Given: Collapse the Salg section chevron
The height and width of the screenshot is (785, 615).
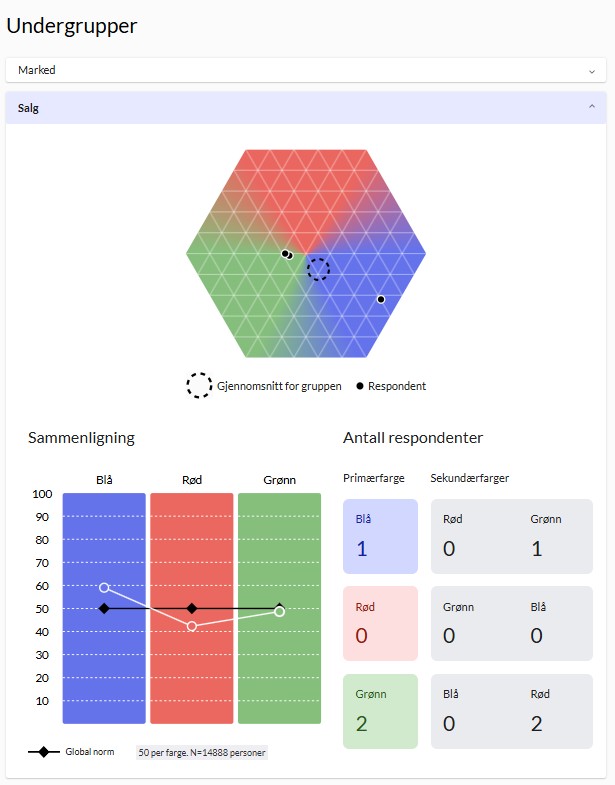Looking at the screenshot, I should (x=591, y=107).
